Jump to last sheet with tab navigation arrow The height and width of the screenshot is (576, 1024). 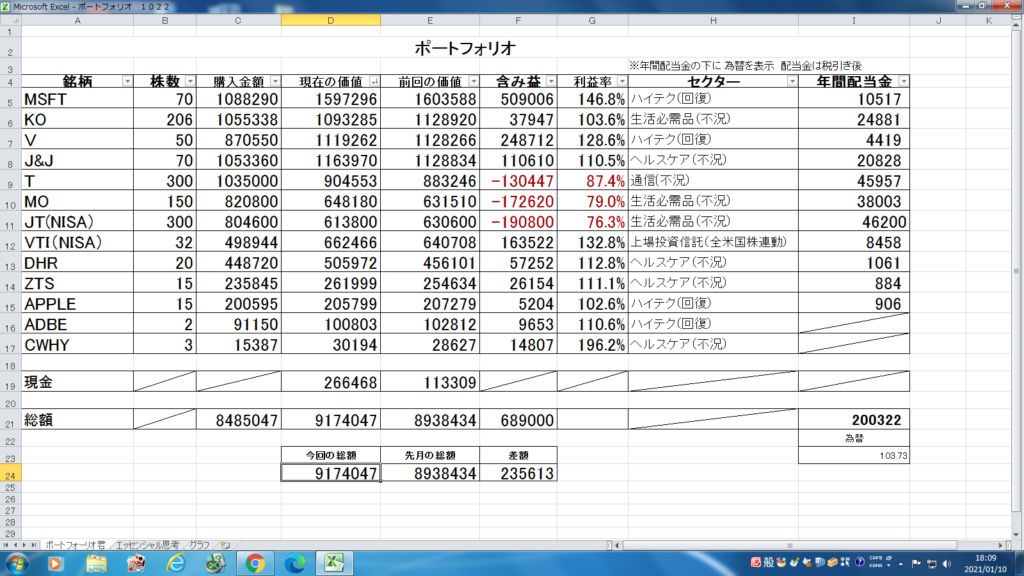34,545
